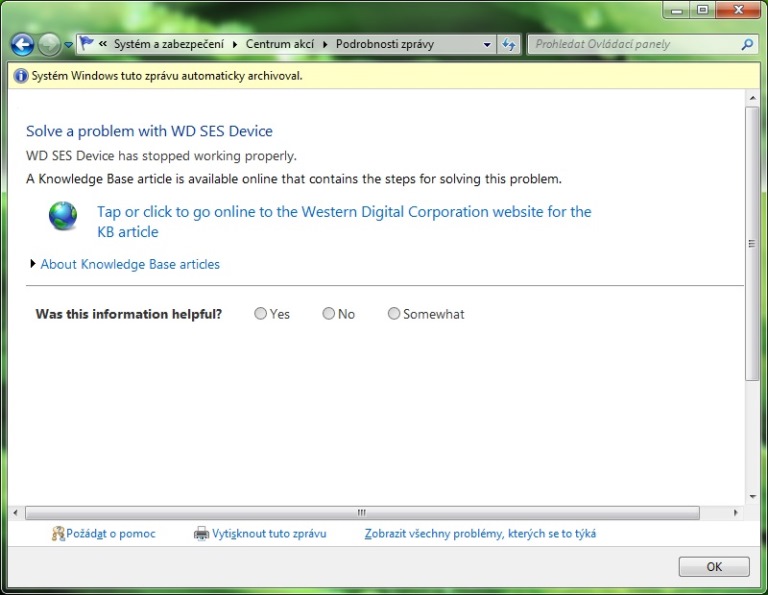Click the horizontal scrollbar thumb

(x=362, y=513)
